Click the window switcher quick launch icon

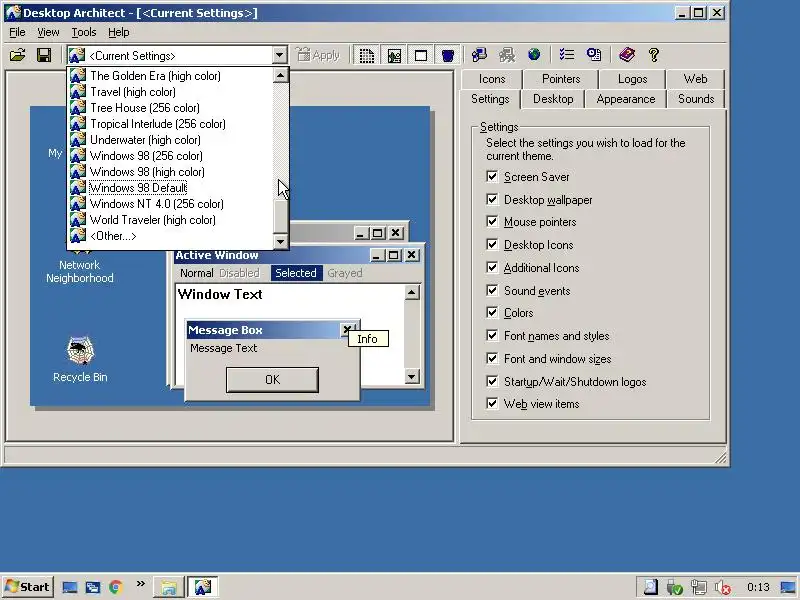pyautogui.click(x=92, y=587)
